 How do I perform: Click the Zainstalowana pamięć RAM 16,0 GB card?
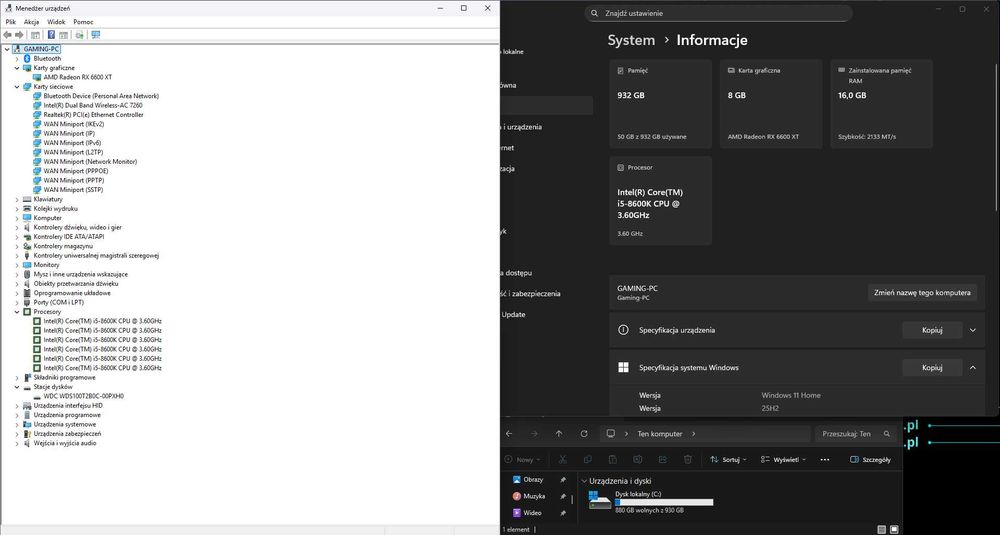(881, 104)
